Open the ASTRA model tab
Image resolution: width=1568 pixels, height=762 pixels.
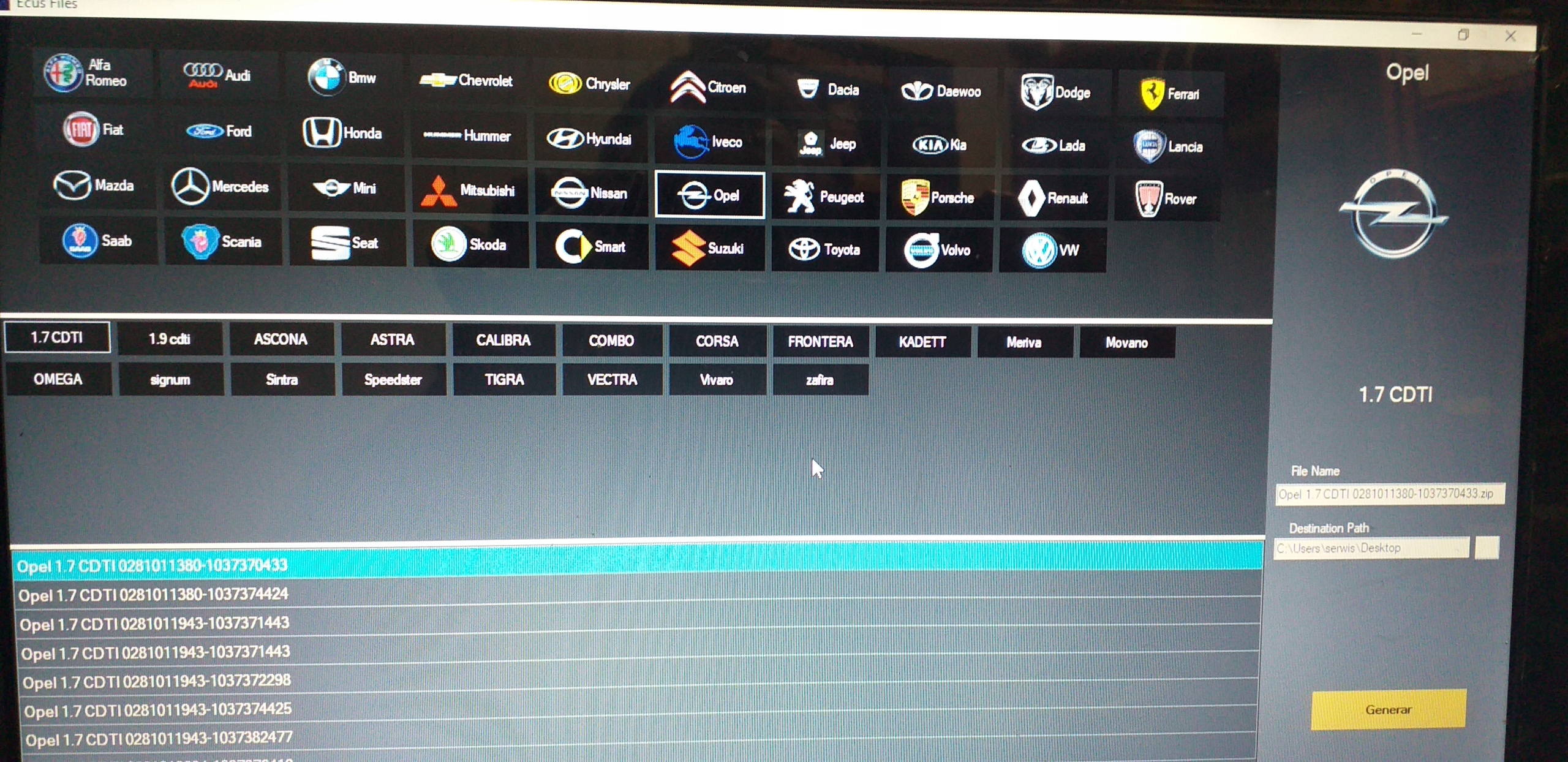(393, 340)
